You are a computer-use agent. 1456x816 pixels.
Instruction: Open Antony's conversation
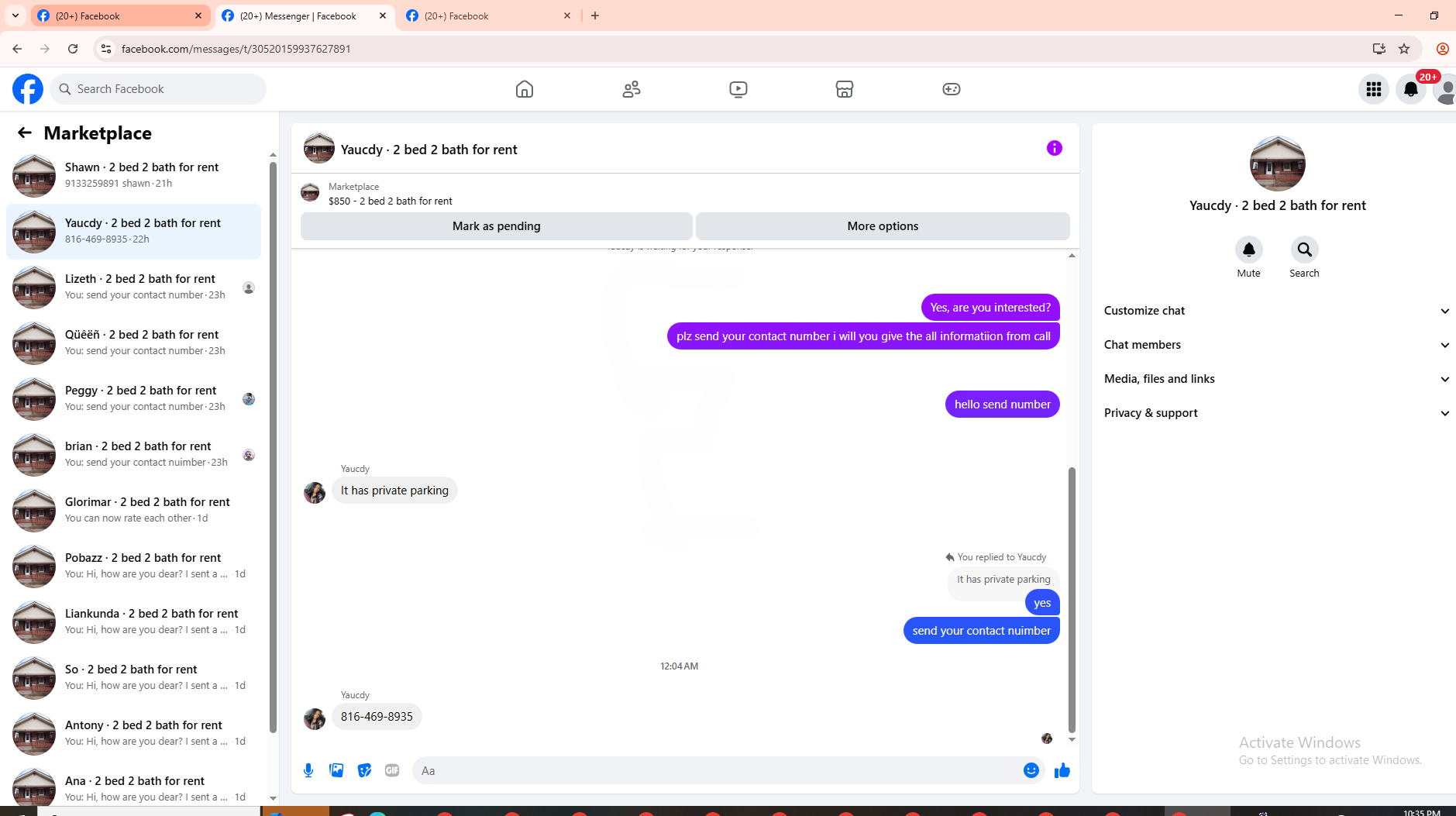click(x=133, y=734)
